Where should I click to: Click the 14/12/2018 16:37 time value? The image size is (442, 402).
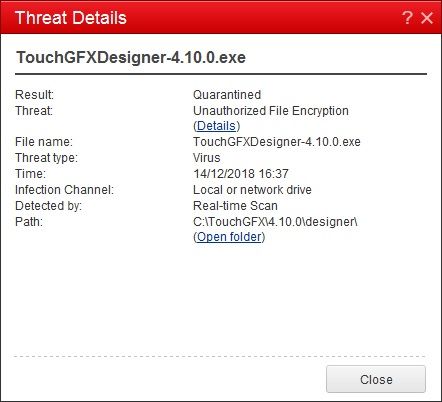tap(241, 174)
